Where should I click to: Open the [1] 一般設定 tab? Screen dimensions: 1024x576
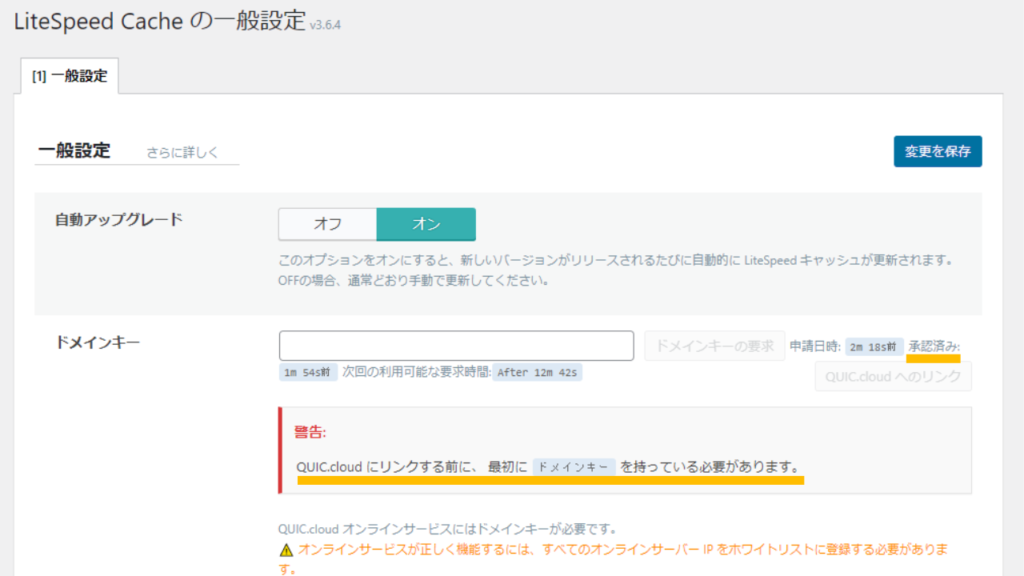point(70,76)
